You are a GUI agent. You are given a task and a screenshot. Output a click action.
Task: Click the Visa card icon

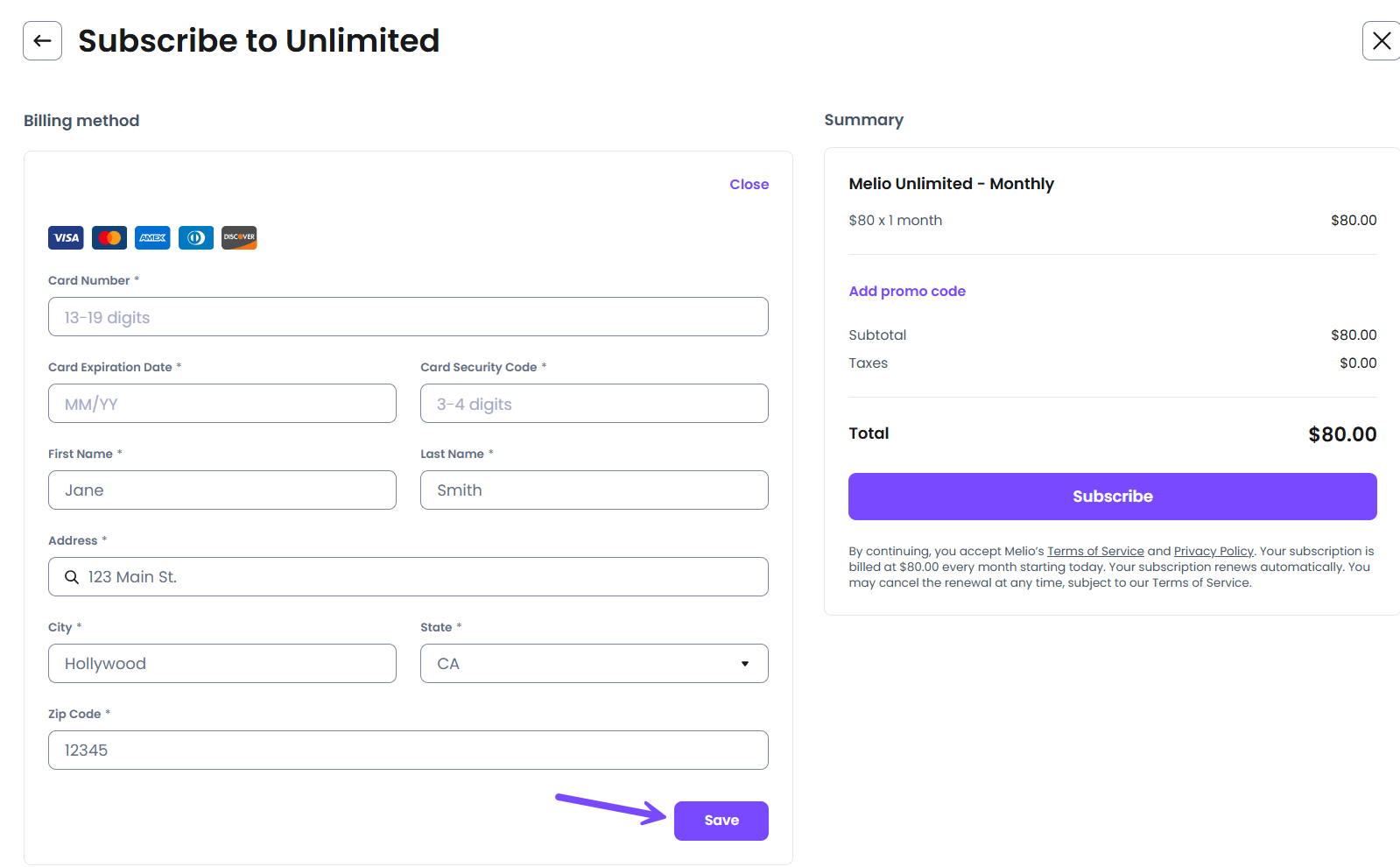pyautogui.click(x=66, y=237)
